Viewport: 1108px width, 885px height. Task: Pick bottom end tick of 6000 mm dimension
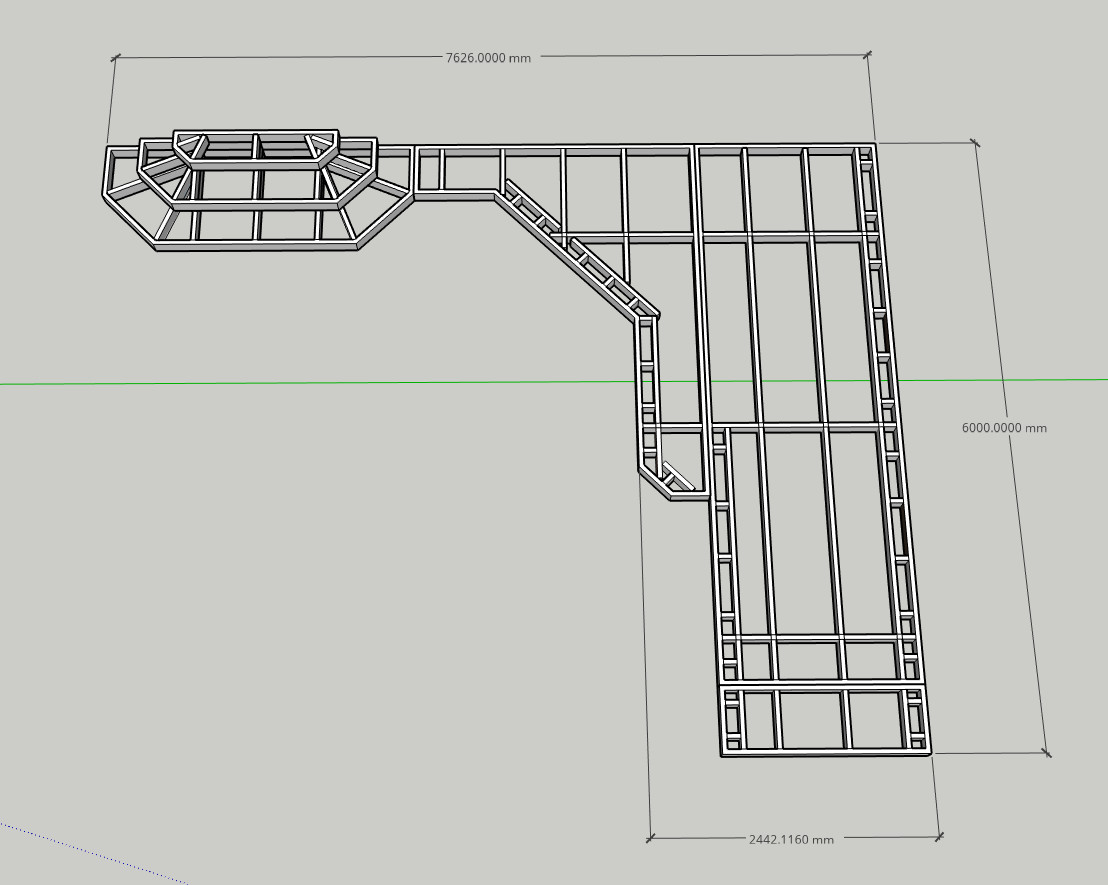[x=1047, y=753]
